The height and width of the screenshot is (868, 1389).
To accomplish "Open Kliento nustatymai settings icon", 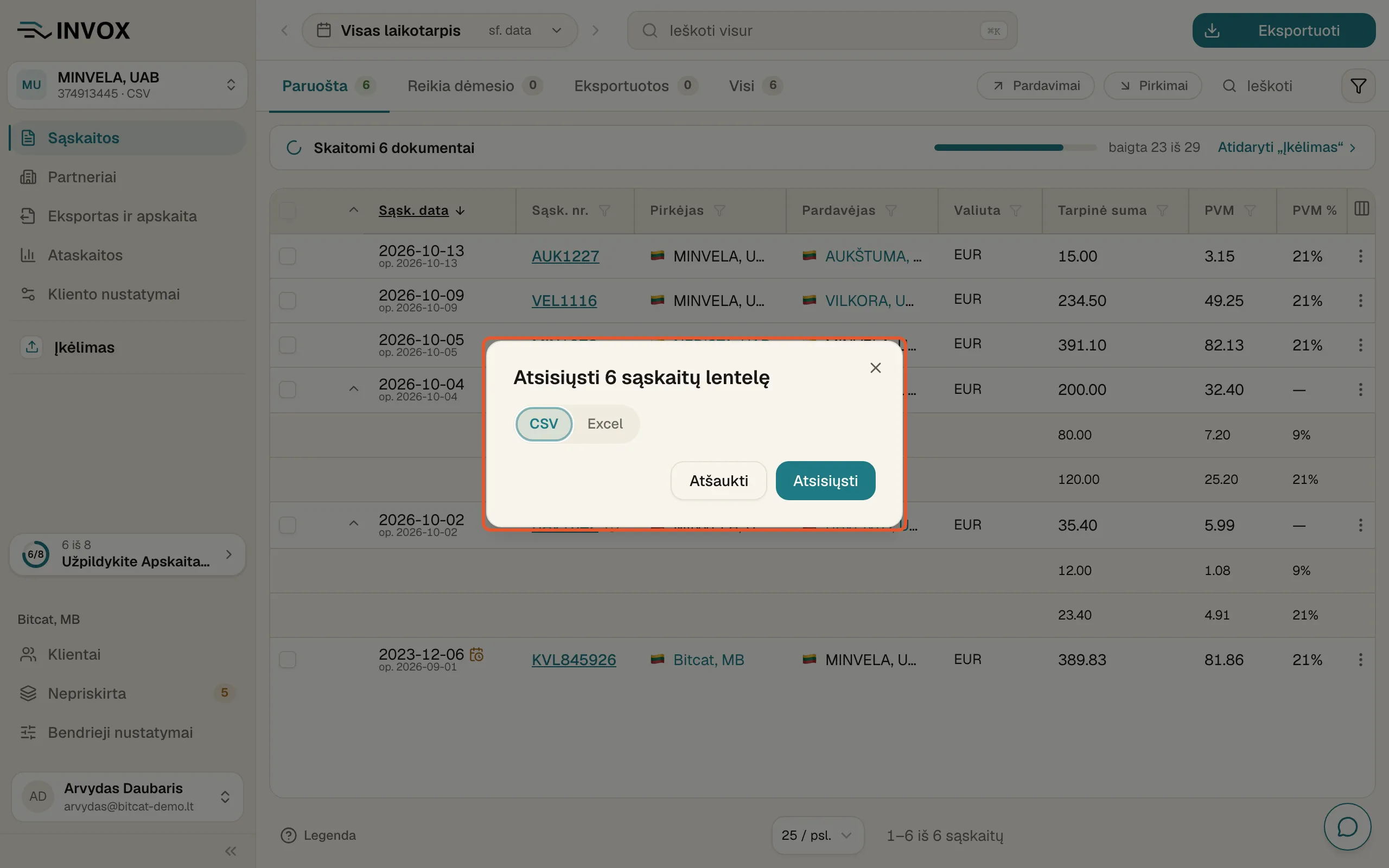I will coord(28,294).
